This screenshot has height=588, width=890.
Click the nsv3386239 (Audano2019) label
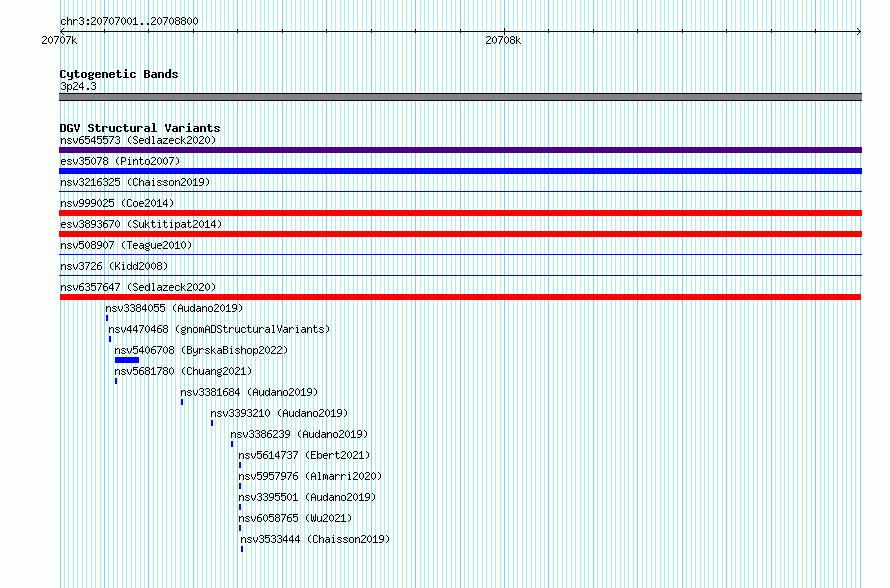point(299,434)
